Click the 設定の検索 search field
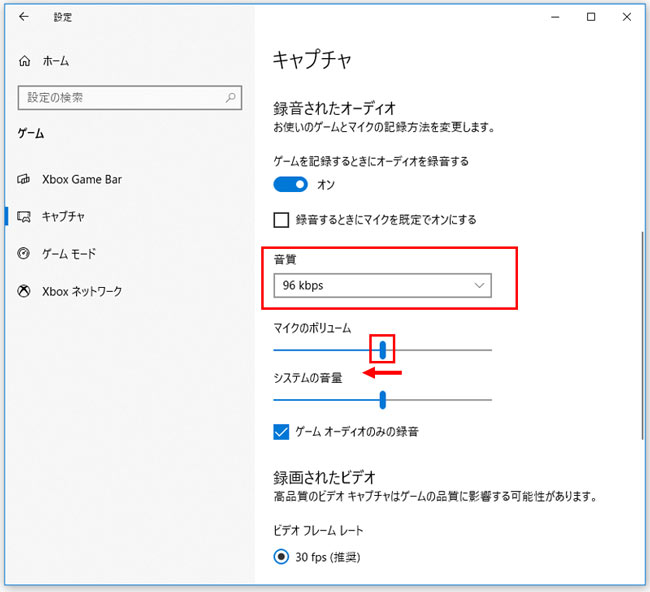 click(130, 98)
